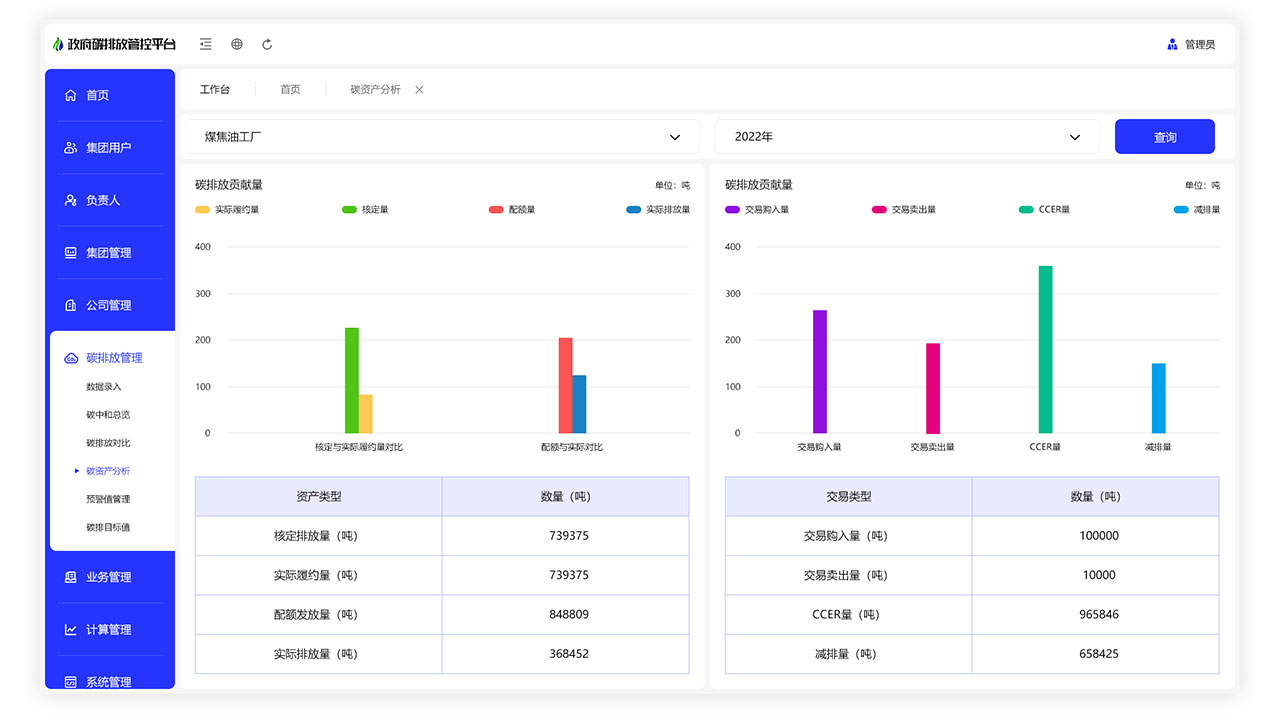
Task: Toggle 核定量 legend series in left chart
Action: pyautogui.click(x=365, y=210)
